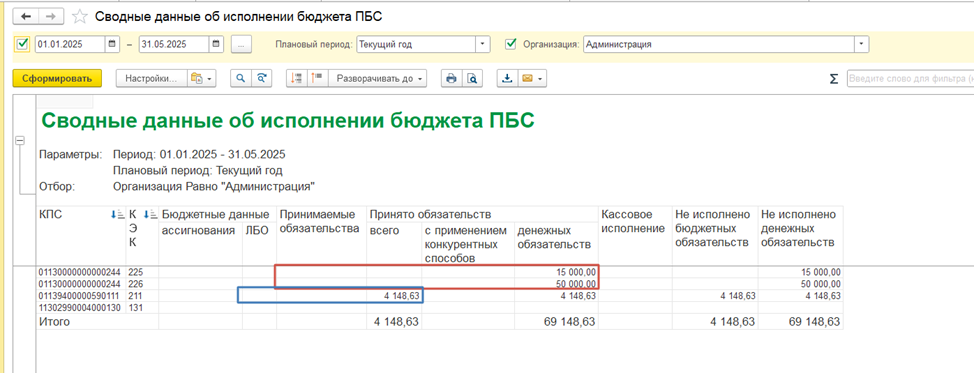
Task: Click the Итого row label
Action: point(55,321)
